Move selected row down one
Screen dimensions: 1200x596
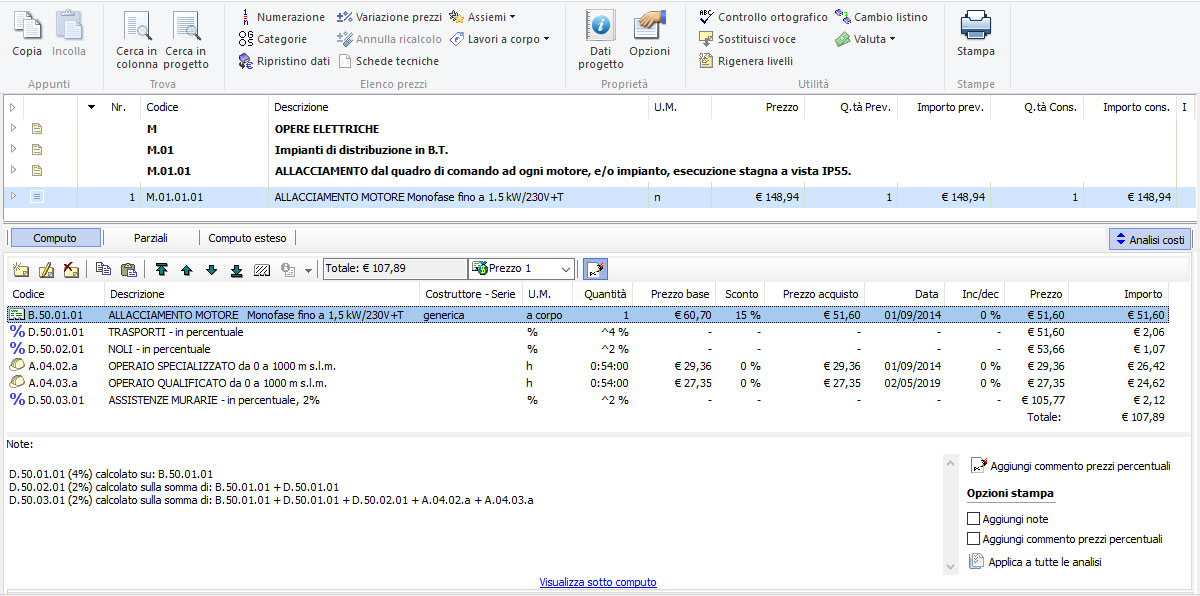tap(211, 269)
